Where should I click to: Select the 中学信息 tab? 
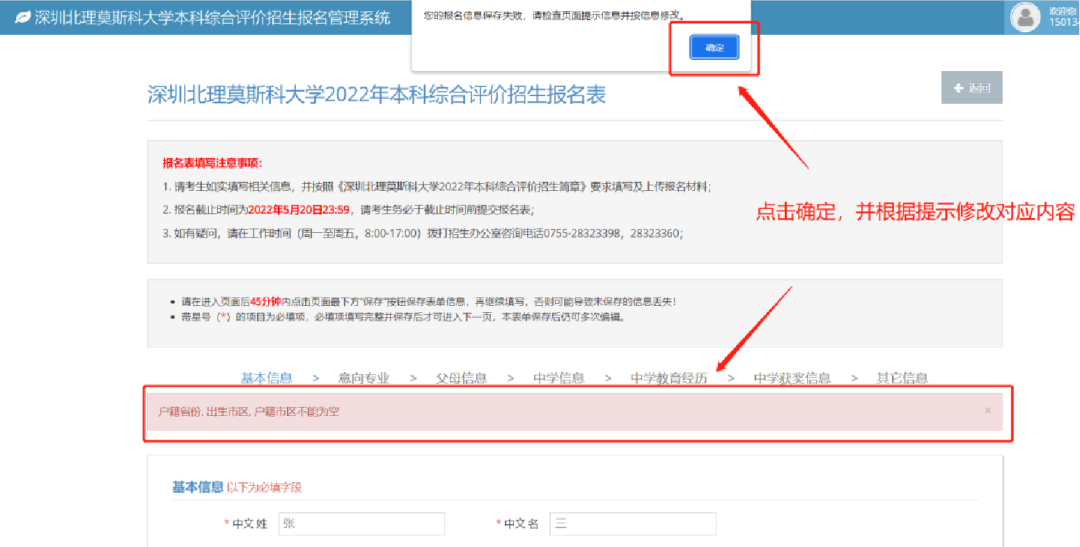click(559, 378)
